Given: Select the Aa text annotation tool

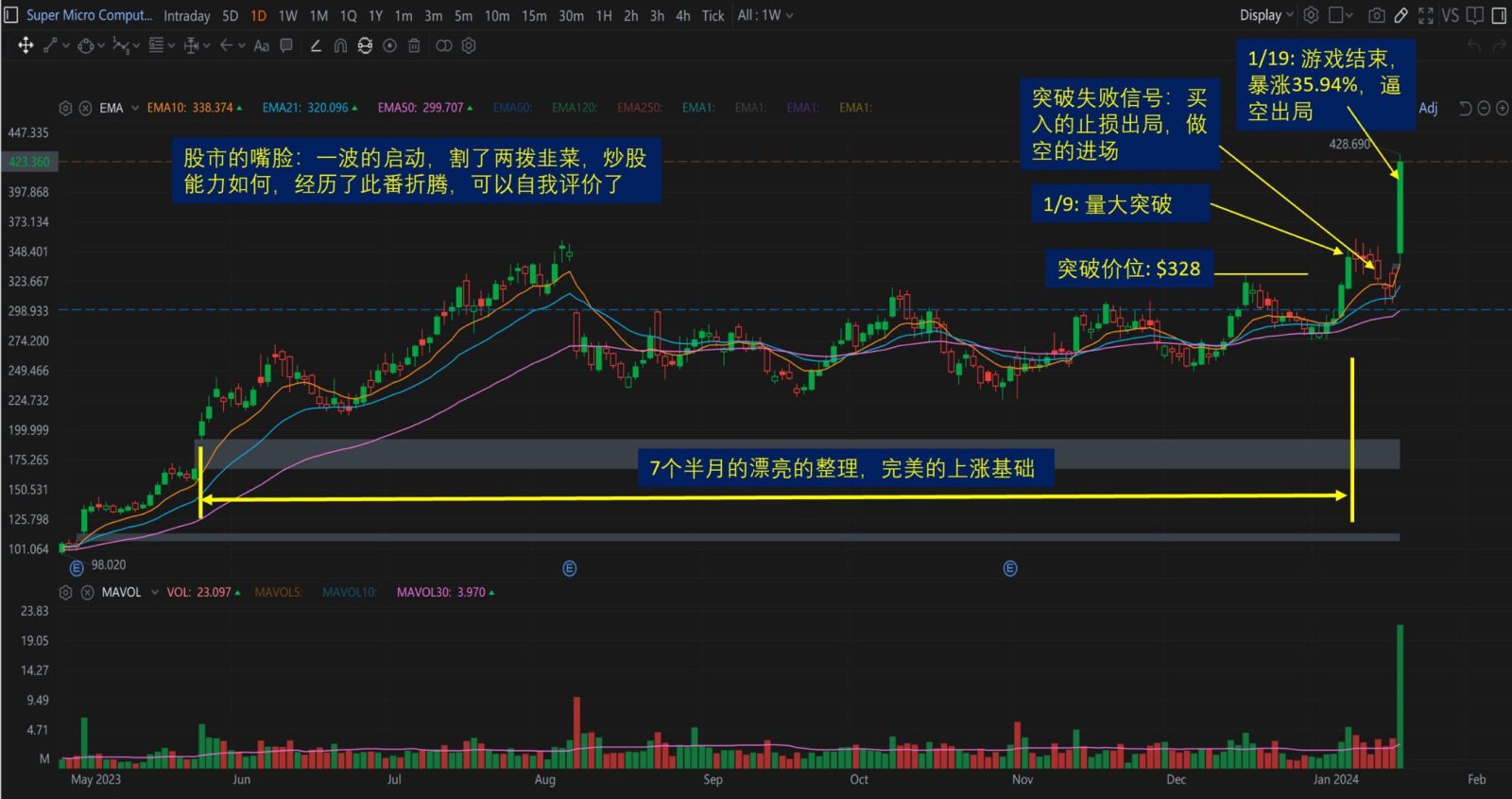Looking at the screenshot, I should pos(262,45).
